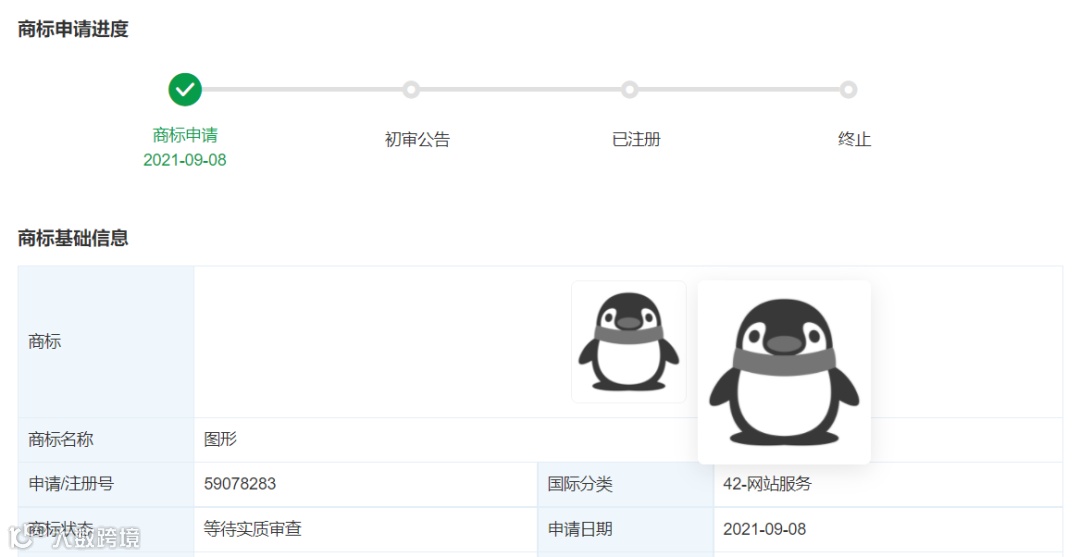This screenshot has width=1080, height=557.
Task: Select the 图形 trademark name value
Action: pos(220,439)
